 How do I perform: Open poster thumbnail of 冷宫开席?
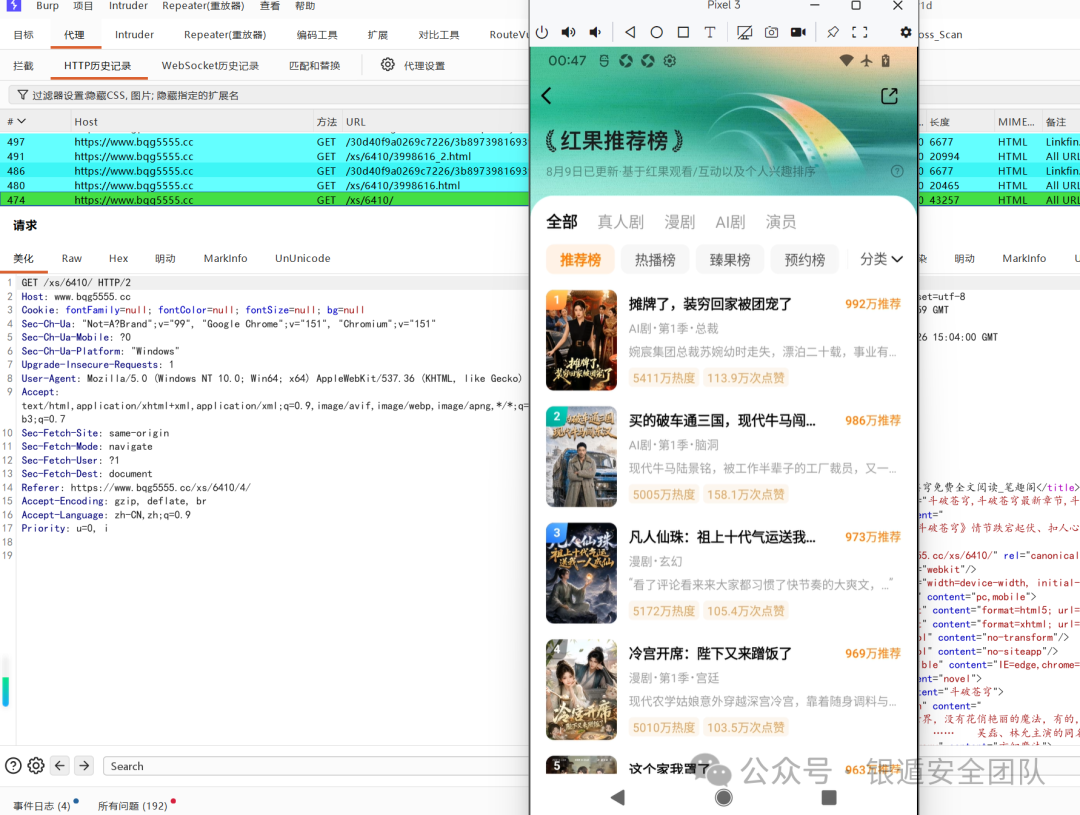pyautogui.click(x=581, y=690)
